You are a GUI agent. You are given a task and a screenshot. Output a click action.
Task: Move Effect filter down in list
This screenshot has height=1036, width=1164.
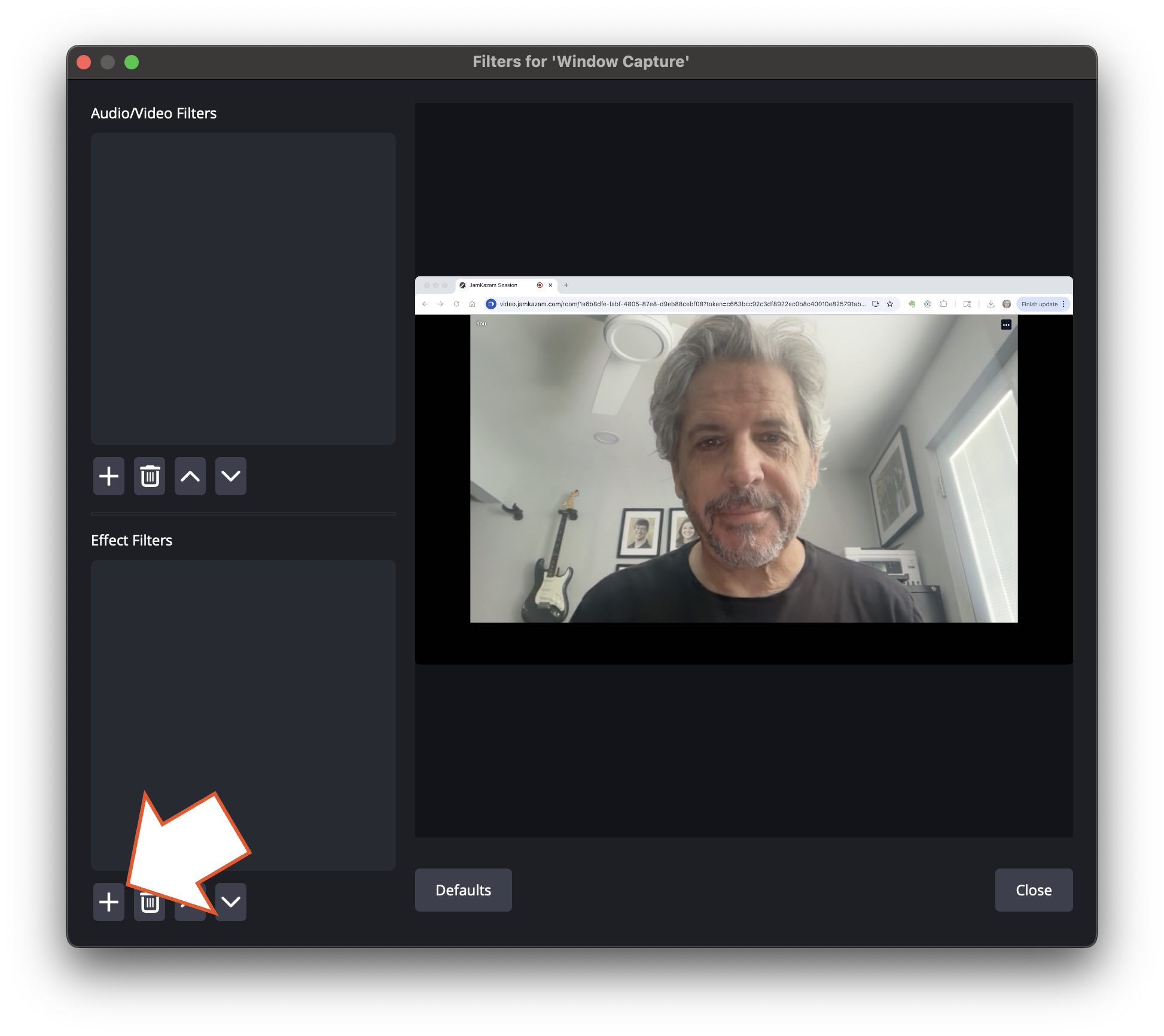[231, 902]
